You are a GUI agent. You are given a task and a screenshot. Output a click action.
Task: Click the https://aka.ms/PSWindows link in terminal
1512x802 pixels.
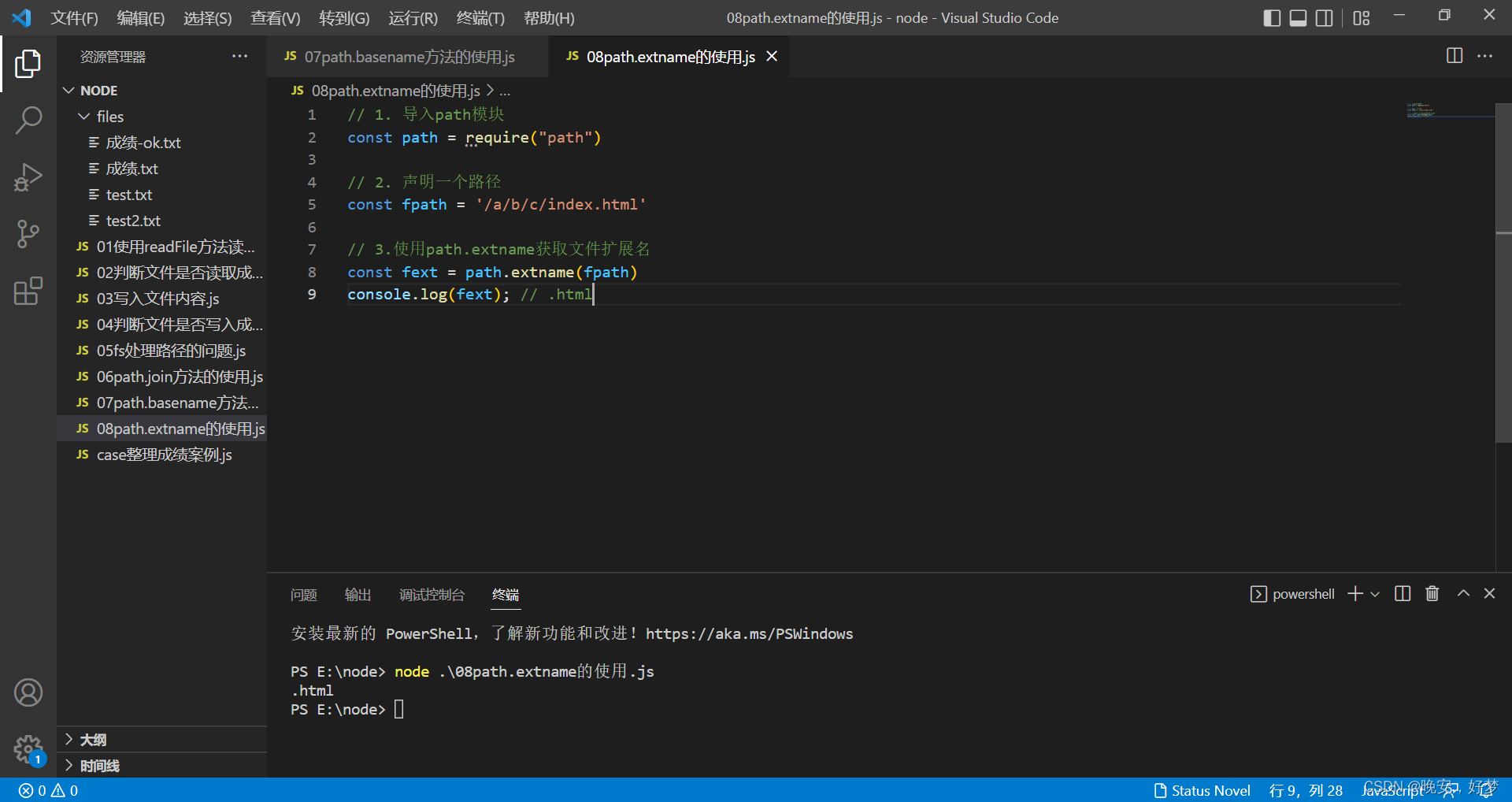coord(749,633)
